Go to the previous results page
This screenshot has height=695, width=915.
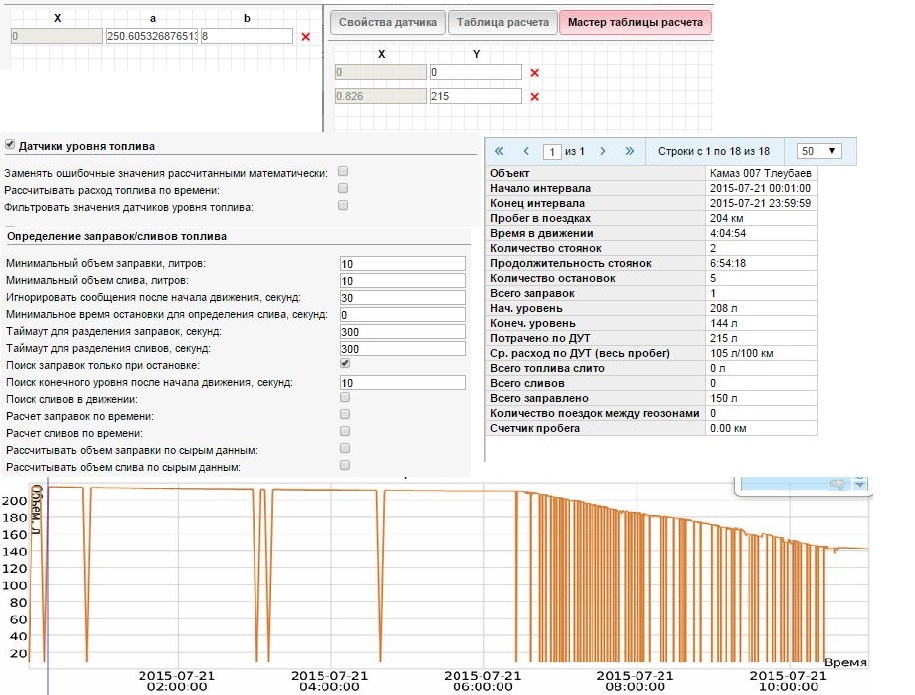[x=526, y=151]
